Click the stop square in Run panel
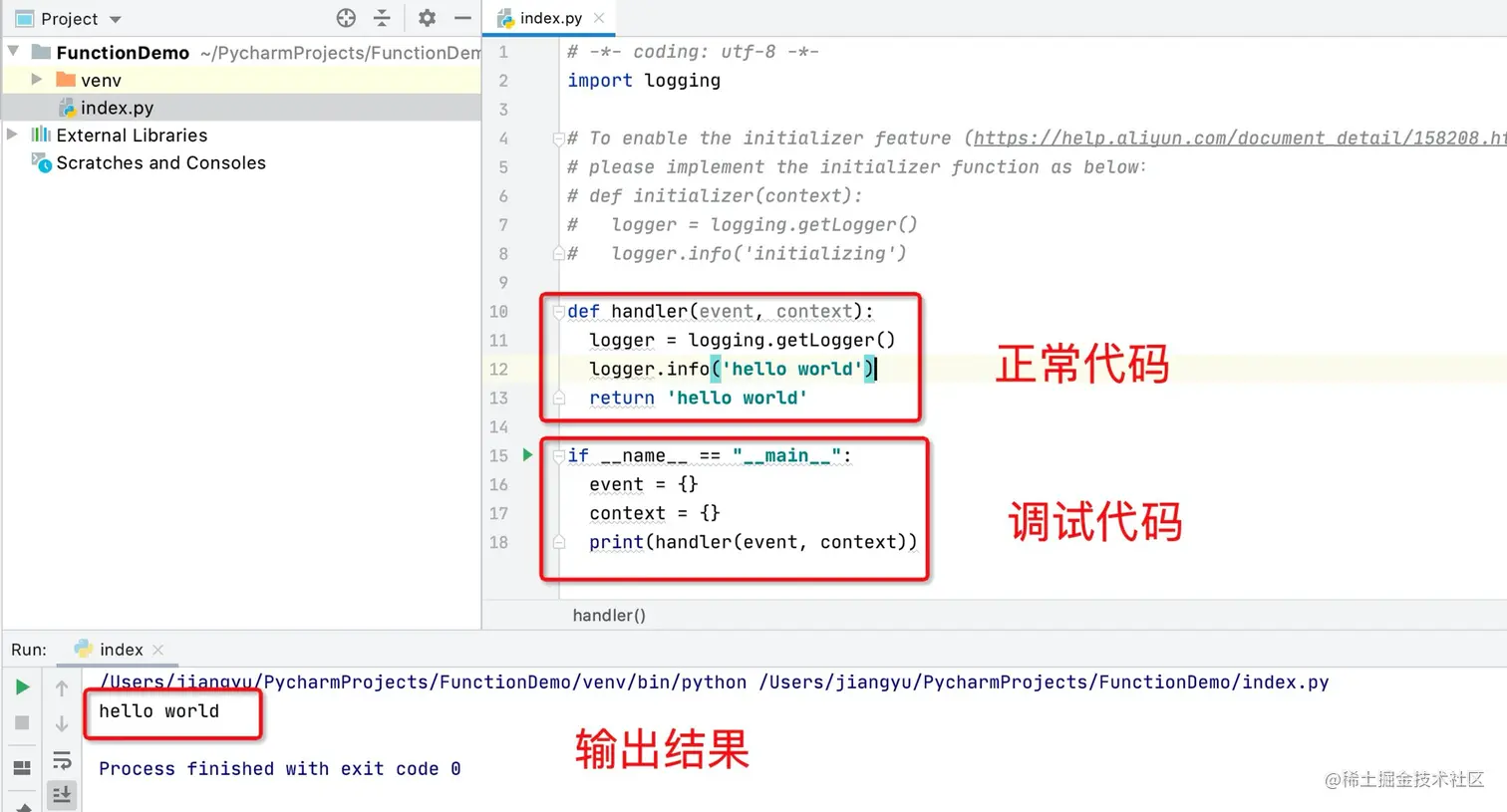 coord(22,723)
